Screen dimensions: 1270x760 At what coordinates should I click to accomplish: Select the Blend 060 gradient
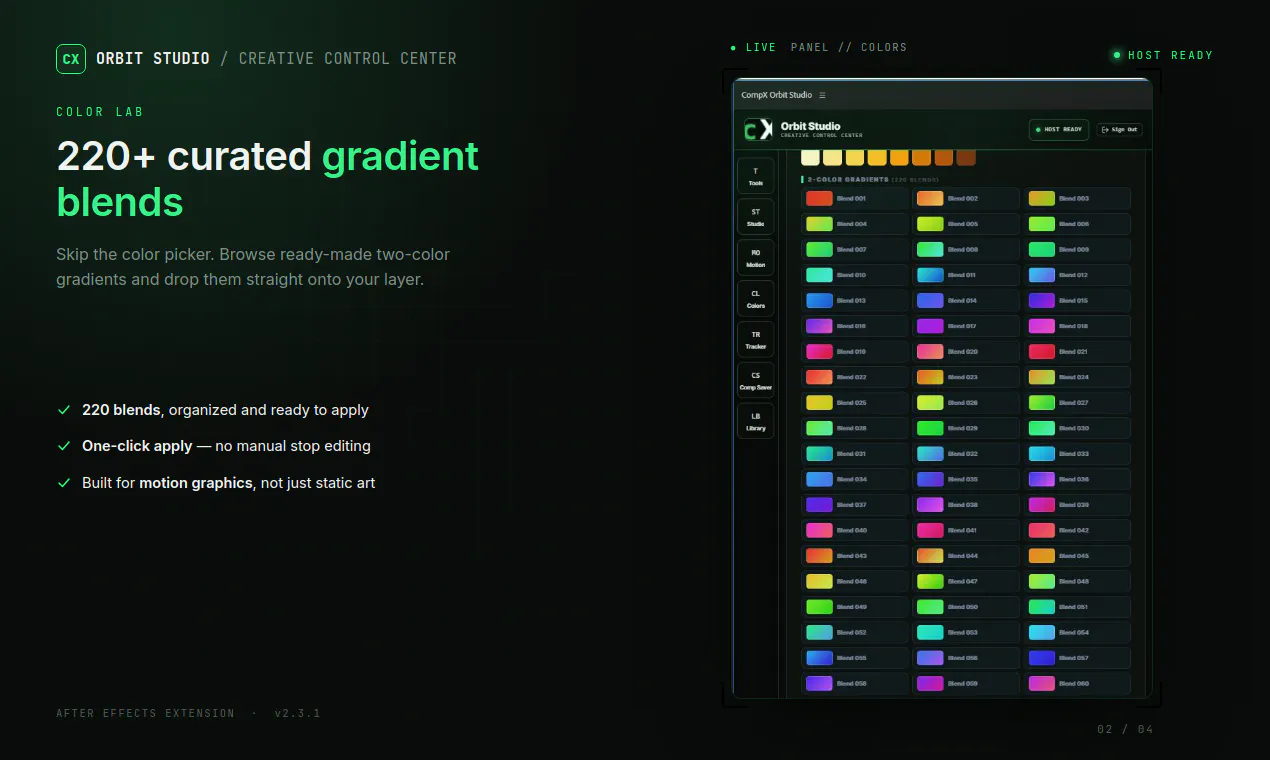(1077, 683)
